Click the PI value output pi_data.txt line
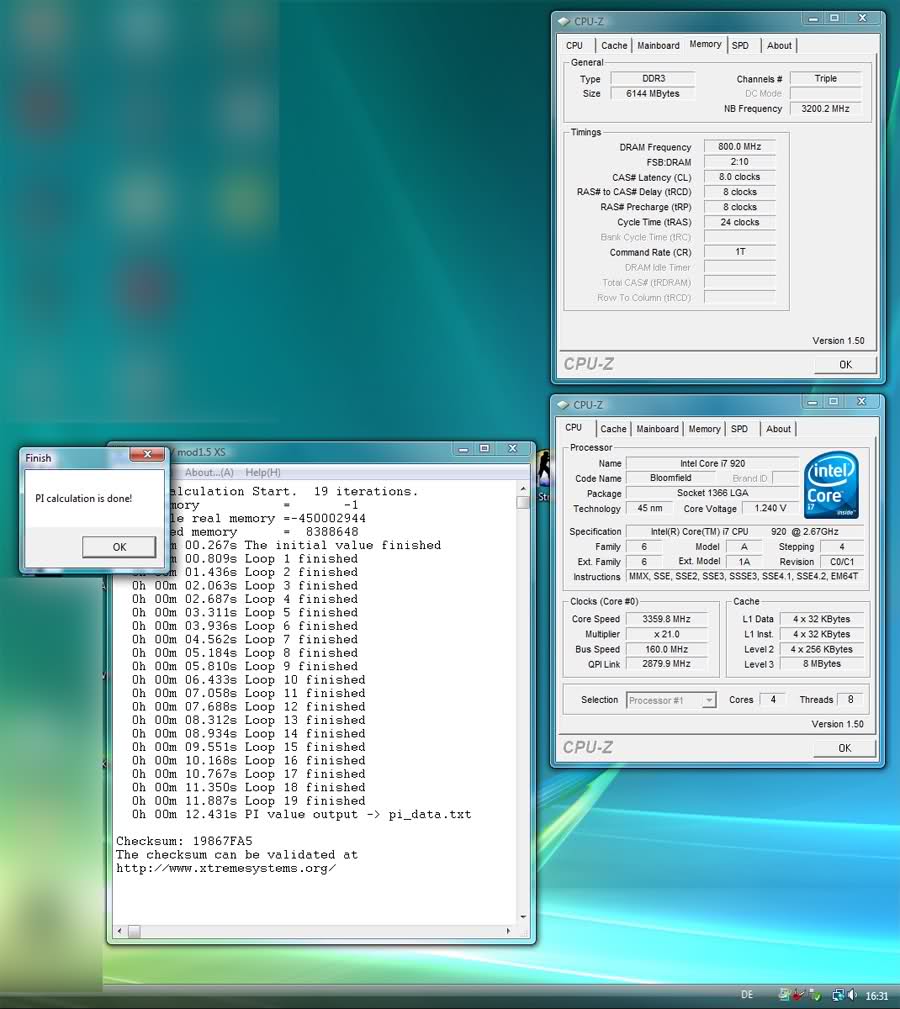Screen dimensions: 900x1009 301,815
